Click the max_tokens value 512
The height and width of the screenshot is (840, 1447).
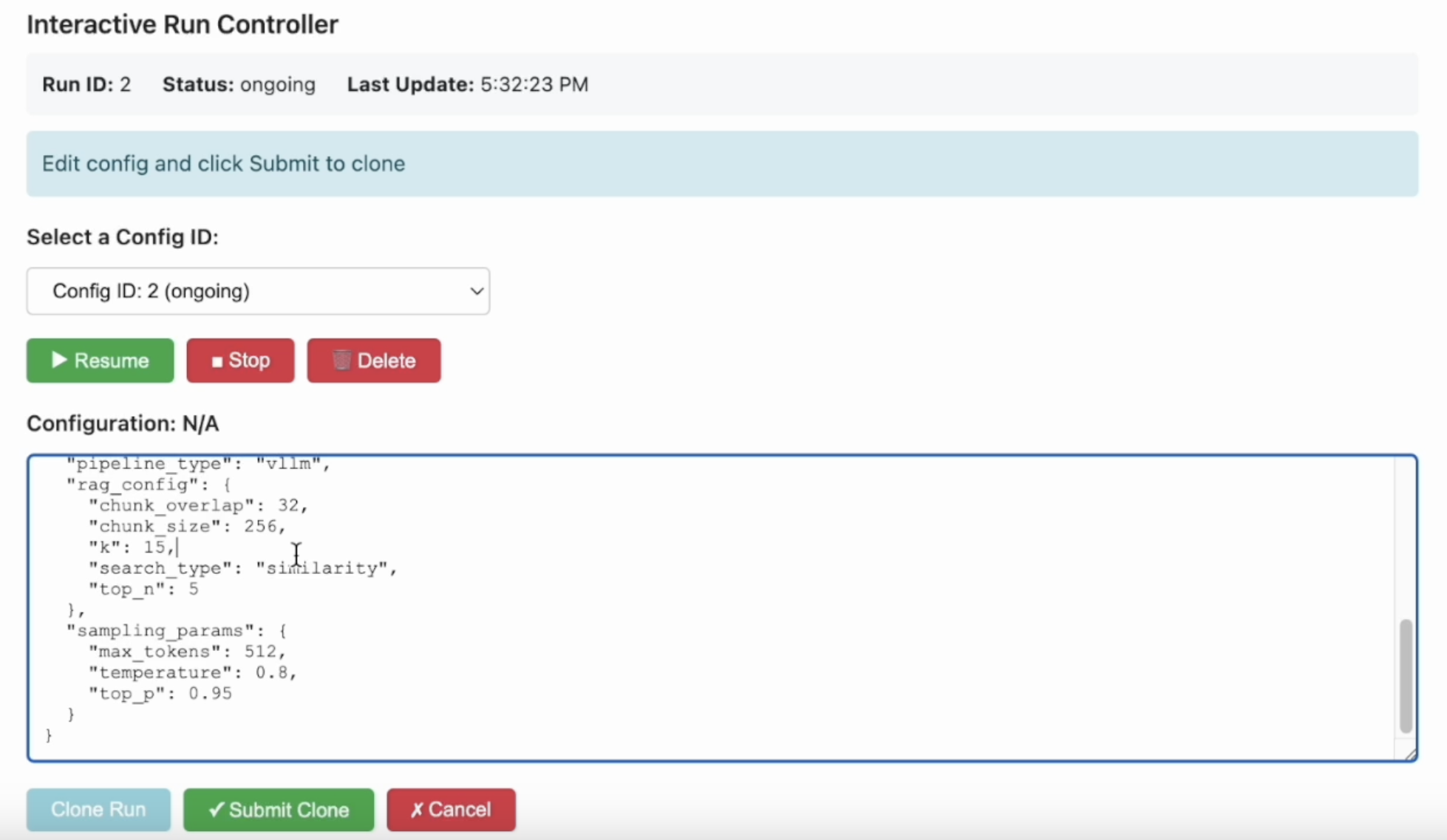[x=260, y=652]
